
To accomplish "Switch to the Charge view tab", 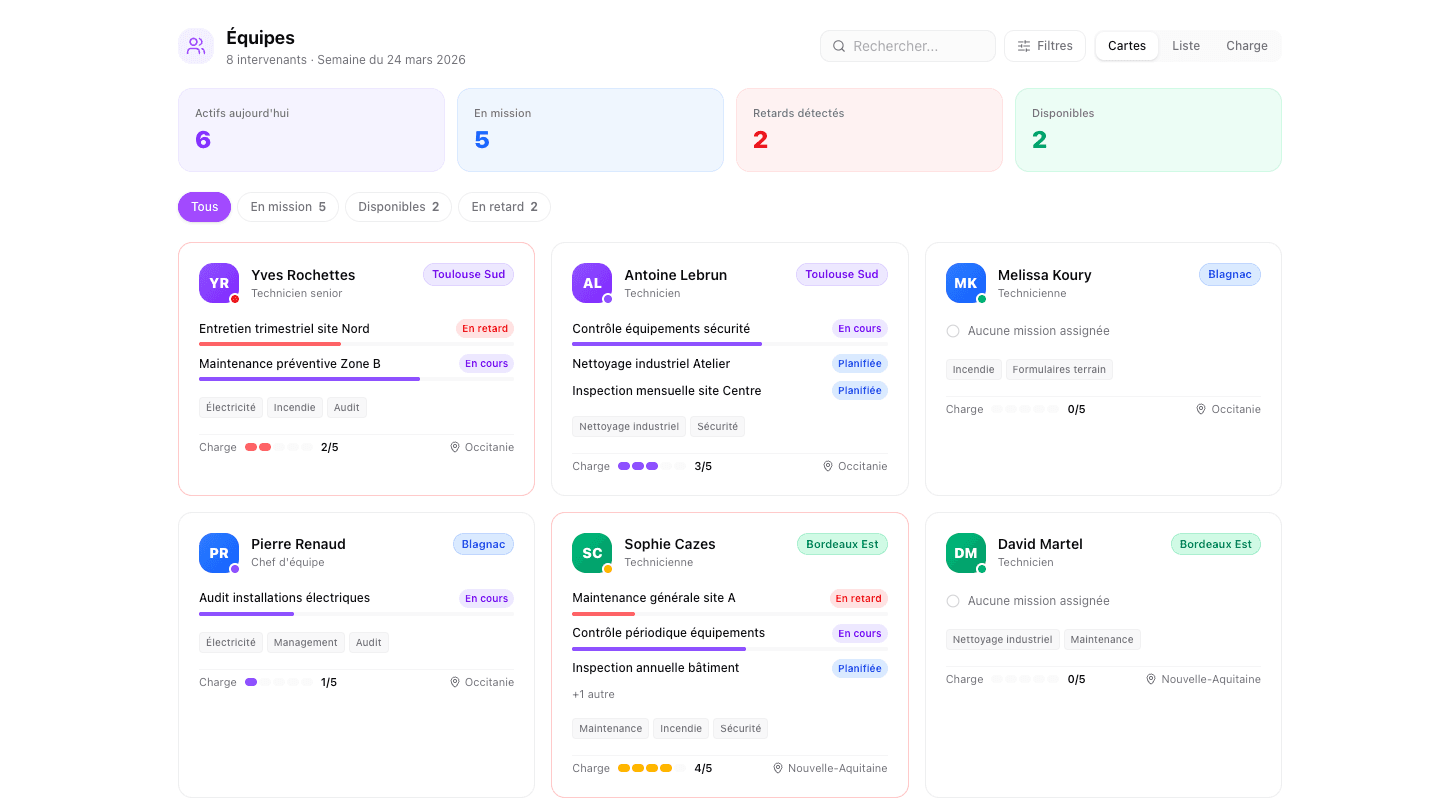I will coord(1246,46).
